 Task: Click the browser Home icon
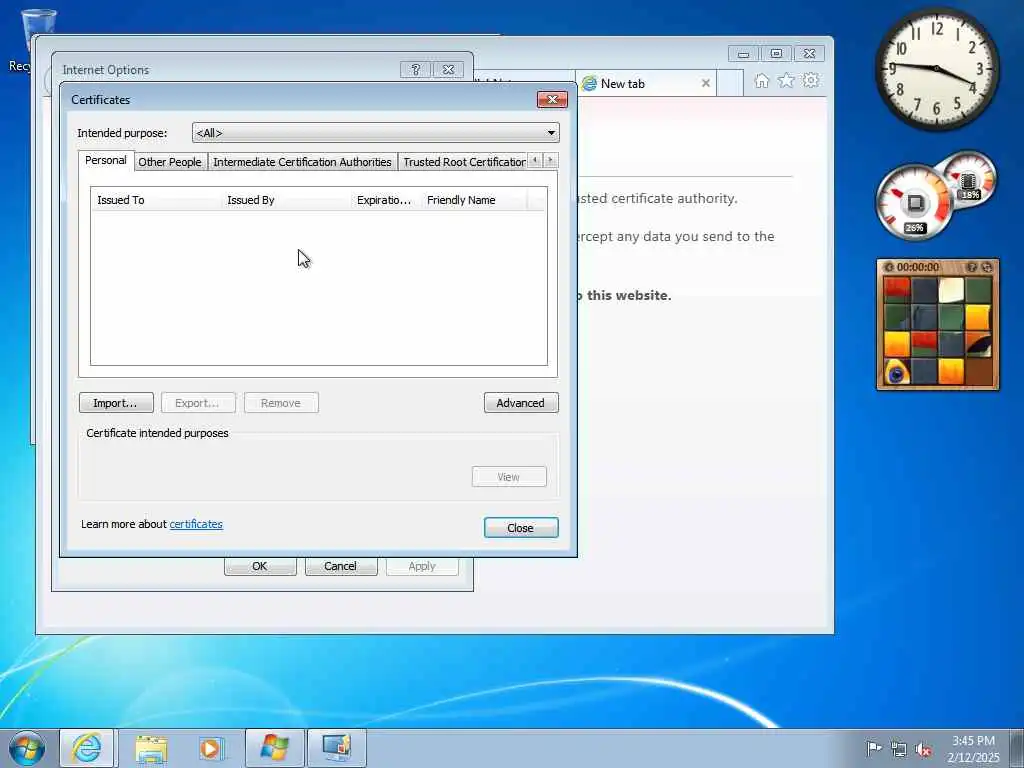point(761,81)
